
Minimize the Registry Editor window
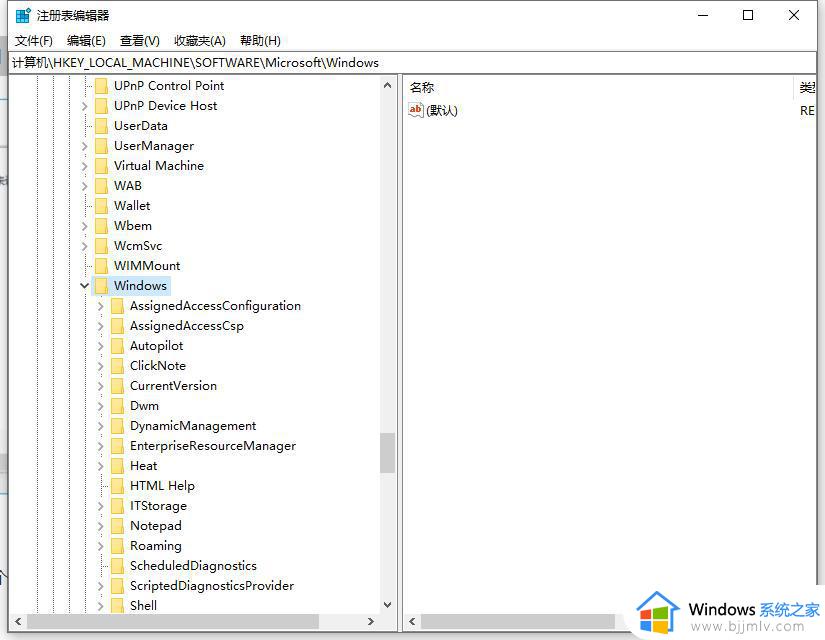pyautogui.click(x=703, y=15)
